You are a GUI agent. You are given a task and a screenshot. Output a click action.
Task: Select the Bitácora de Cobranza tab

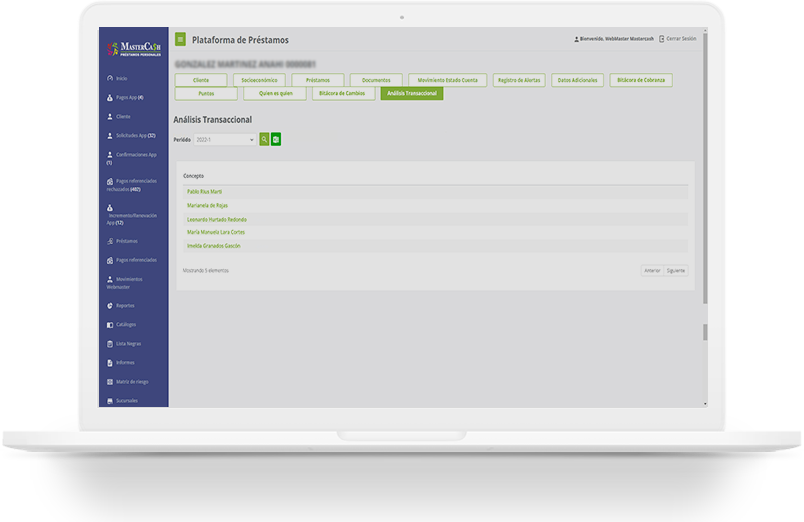click(x=640, y=80)
